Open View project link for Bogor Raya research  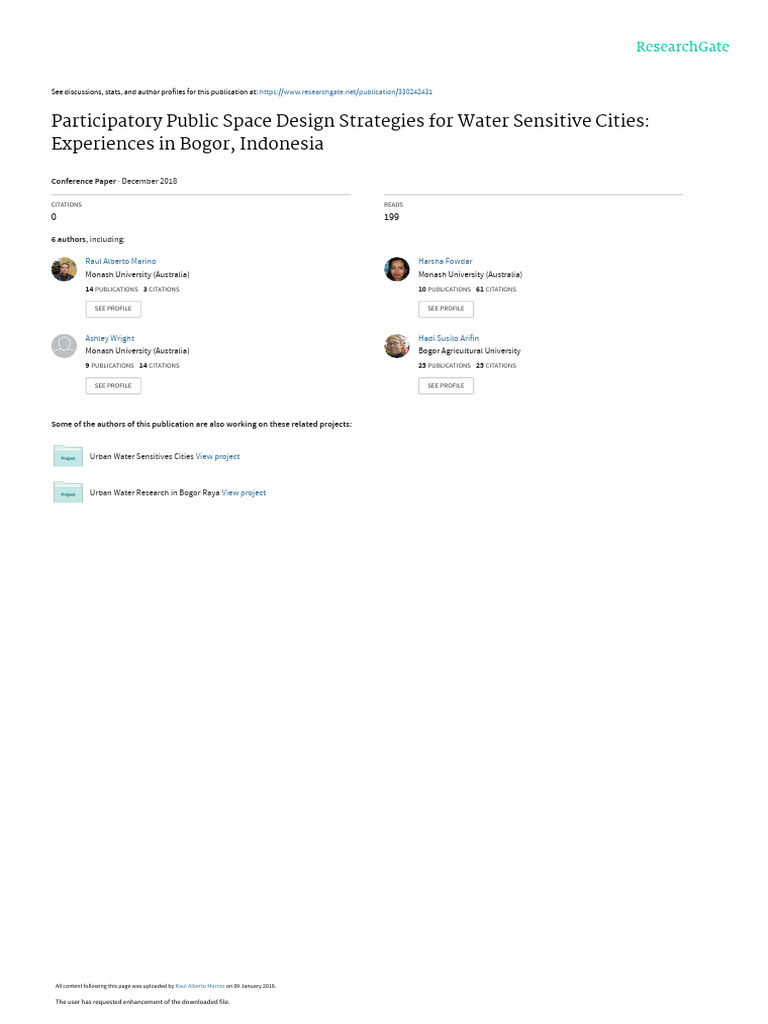click(x=244, y=492)
